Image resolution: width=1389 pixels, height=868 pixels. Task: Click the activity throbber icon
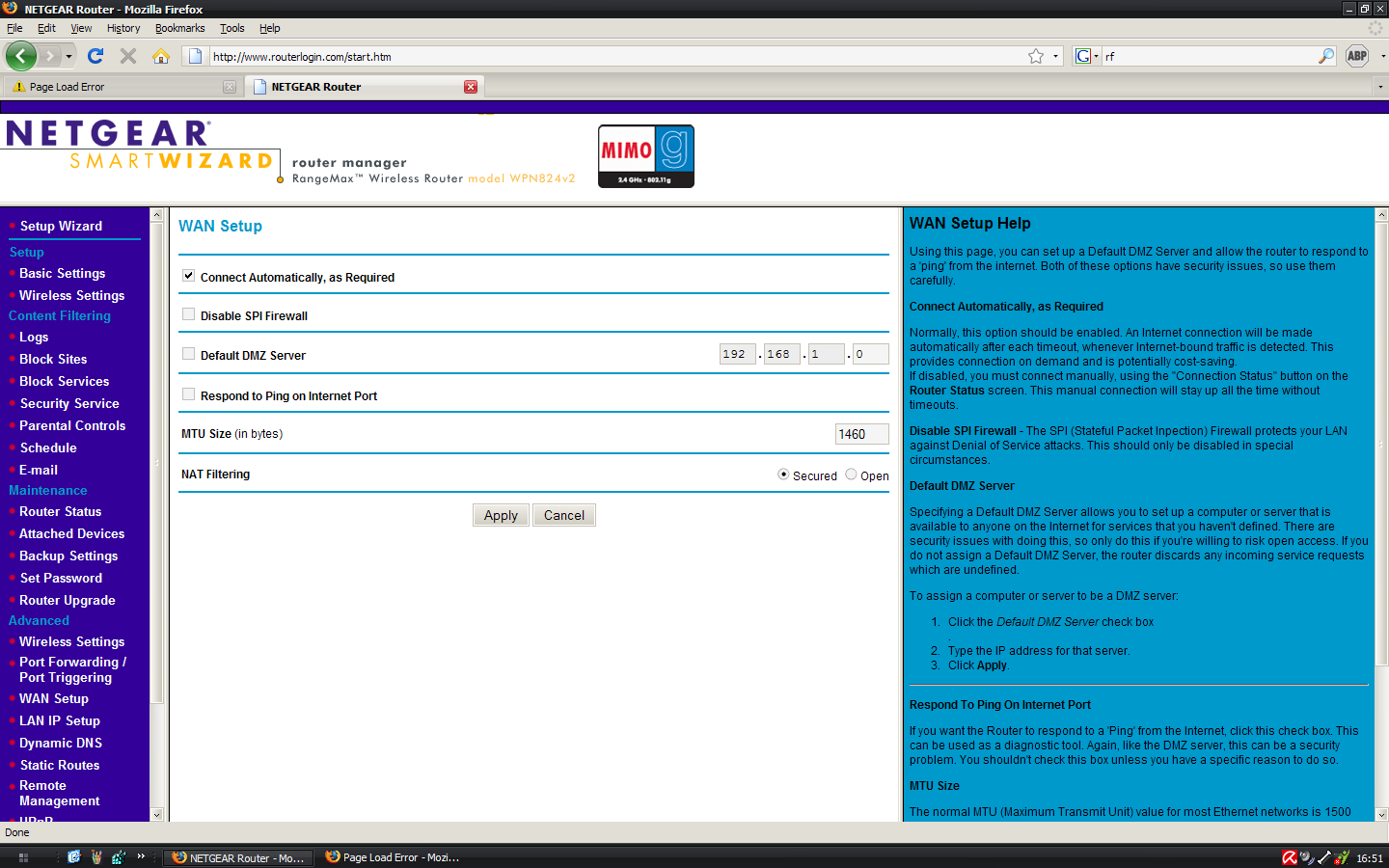1375,28
